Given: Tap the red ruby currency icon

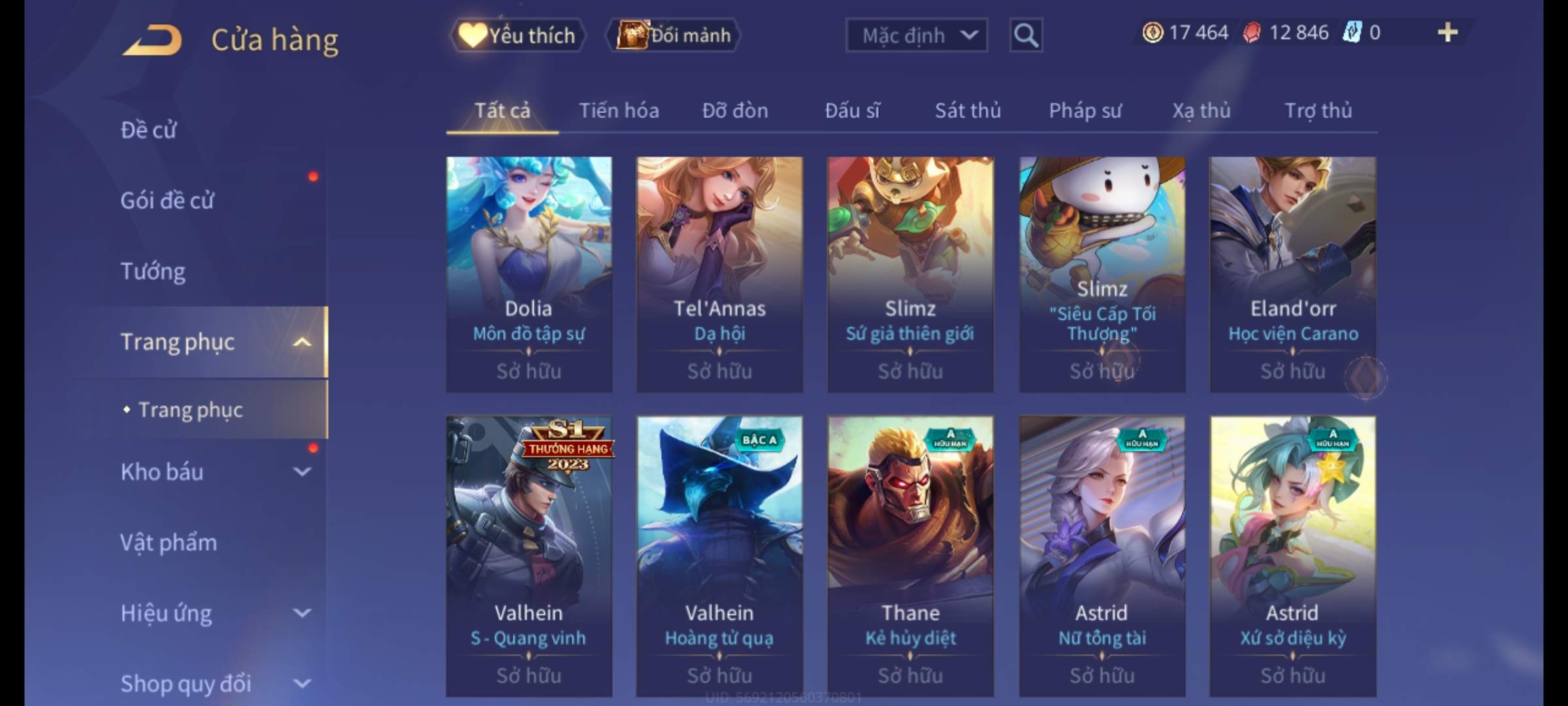Looking at the screenshot, I should [1252, 32].
